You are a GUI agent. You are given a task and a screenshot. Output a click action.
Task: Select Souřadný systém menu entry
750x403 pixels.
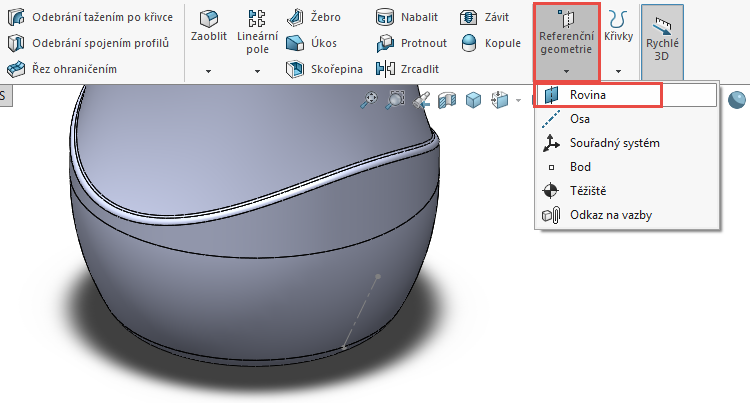click(x=626, y=143)
